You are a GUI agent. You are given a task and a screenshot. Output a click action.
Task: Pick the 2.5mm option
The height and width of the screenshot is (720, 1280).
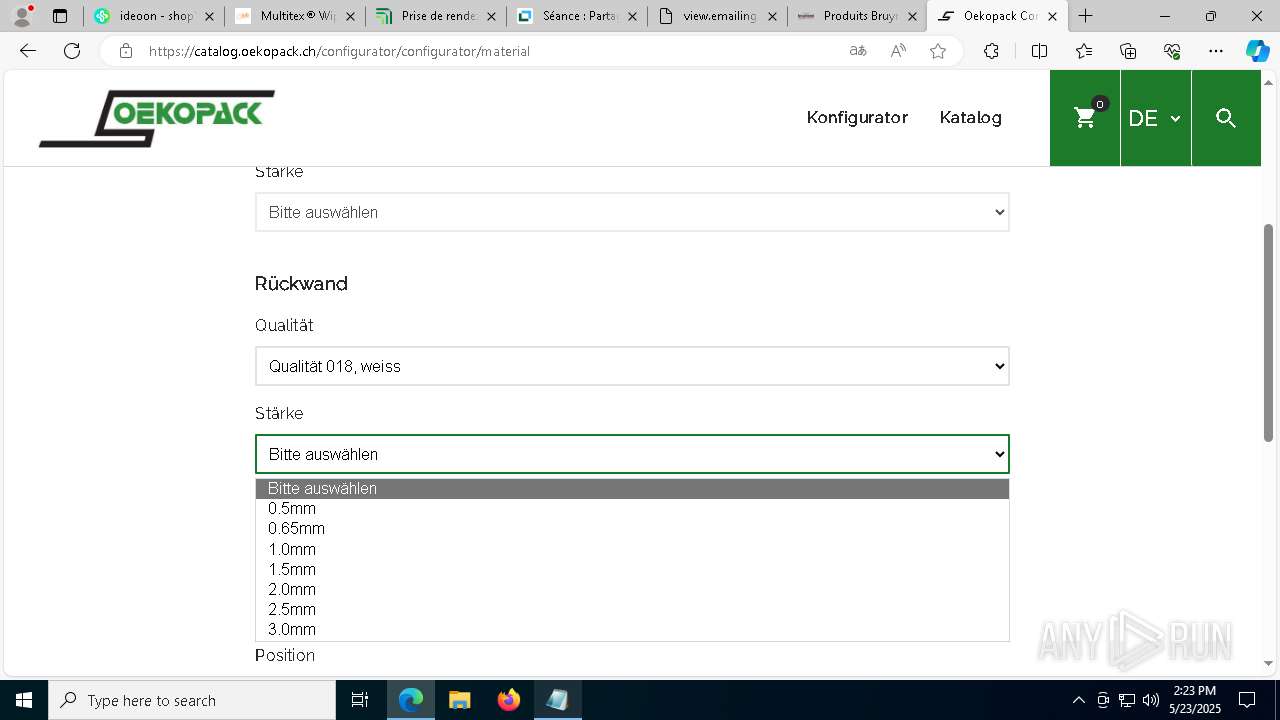[x=632, y=609]
